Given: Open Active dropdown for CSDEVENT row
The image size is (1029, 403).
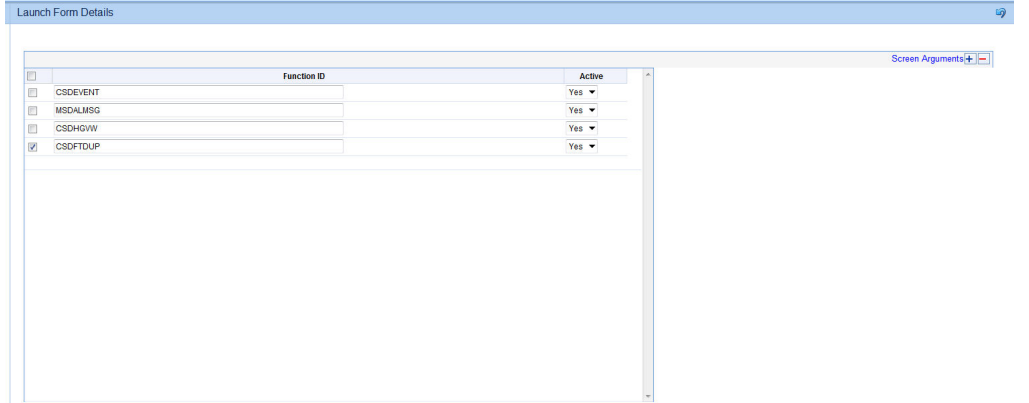Looking at the screenshot, I should coord(582,93).
